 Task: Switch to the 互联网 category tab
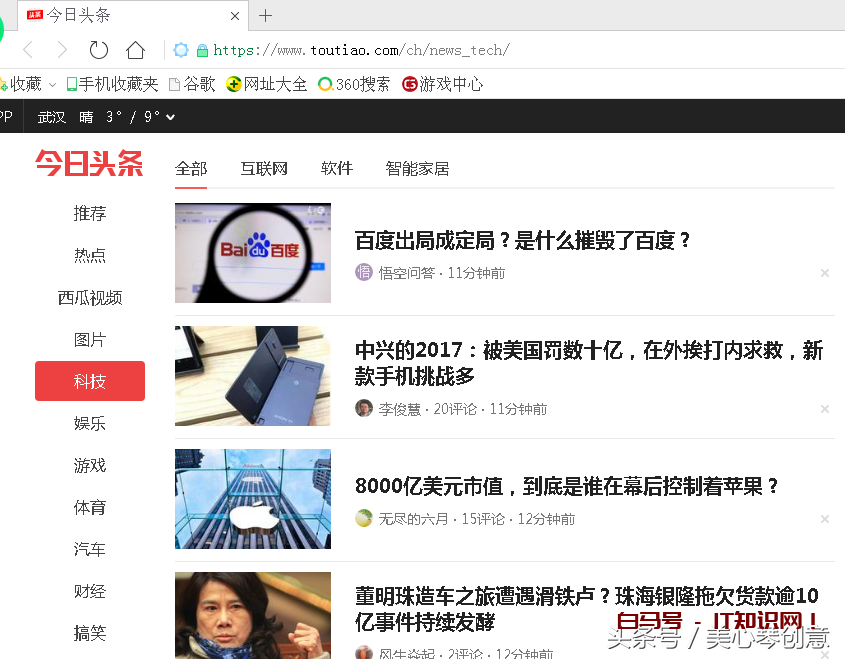(264, 168)
